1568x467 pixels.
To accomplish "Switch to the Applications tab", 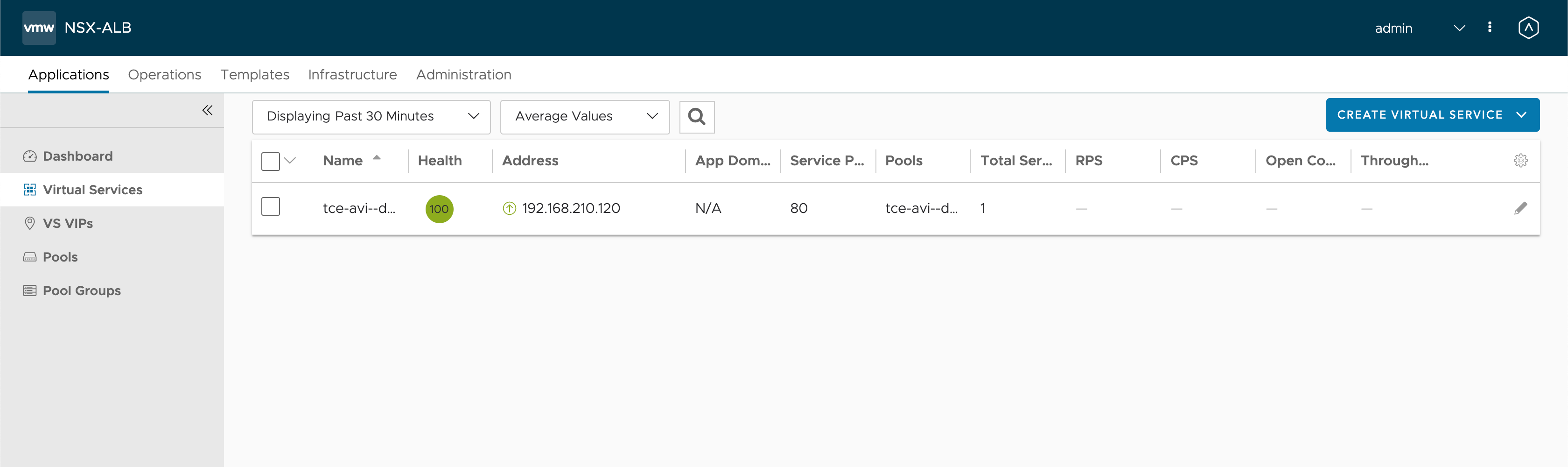I will click(x=69, y=75).
